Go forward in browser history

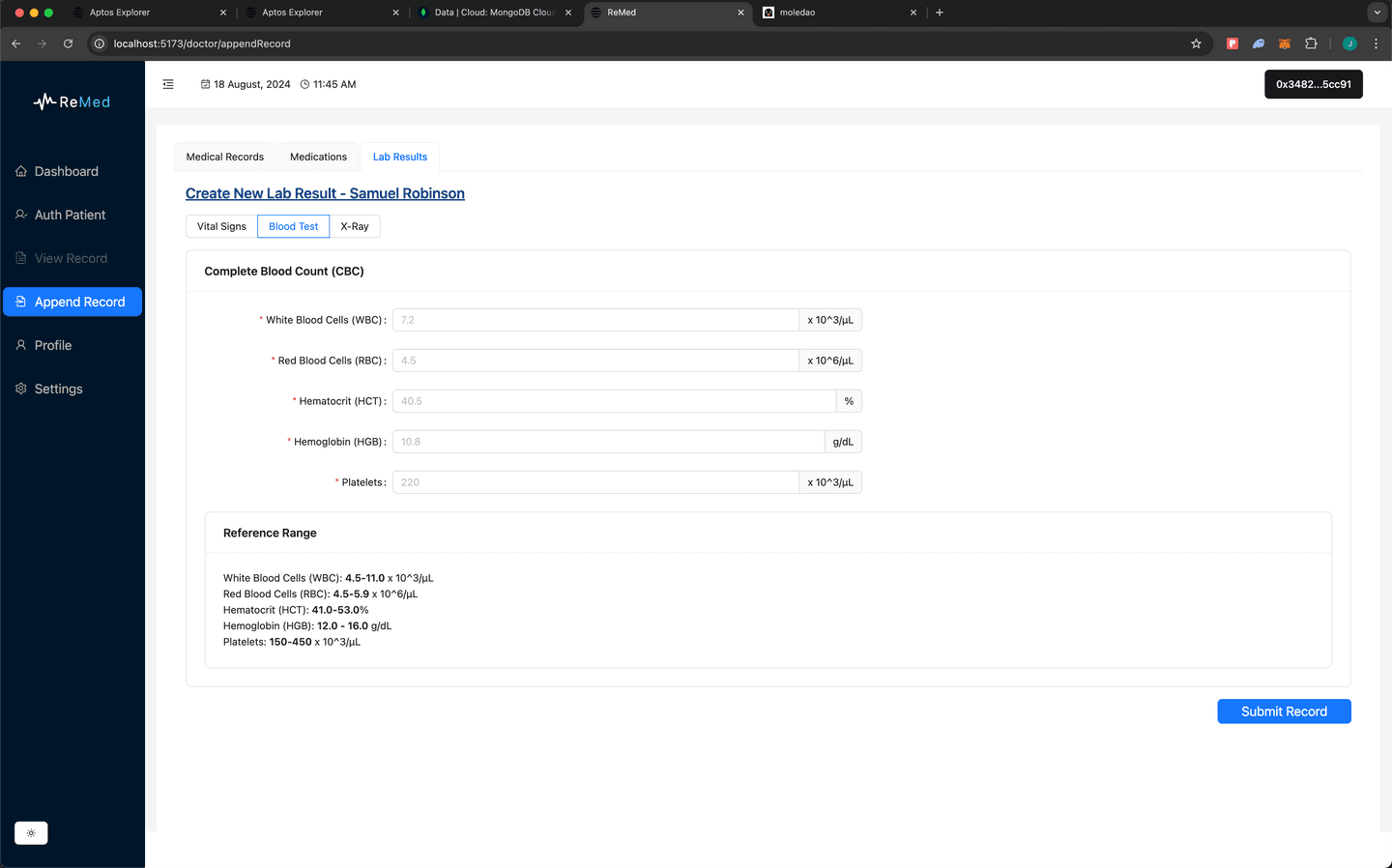(42, 43)
